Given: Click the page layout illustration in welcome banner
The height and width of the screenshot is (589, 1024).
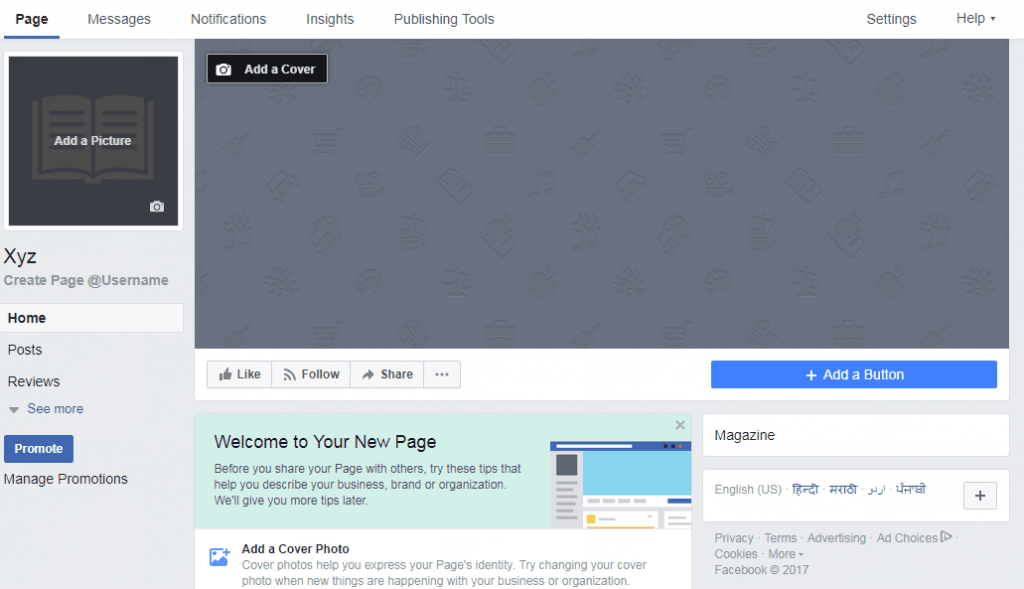Looking at the screenshot, I should (620, 485).
